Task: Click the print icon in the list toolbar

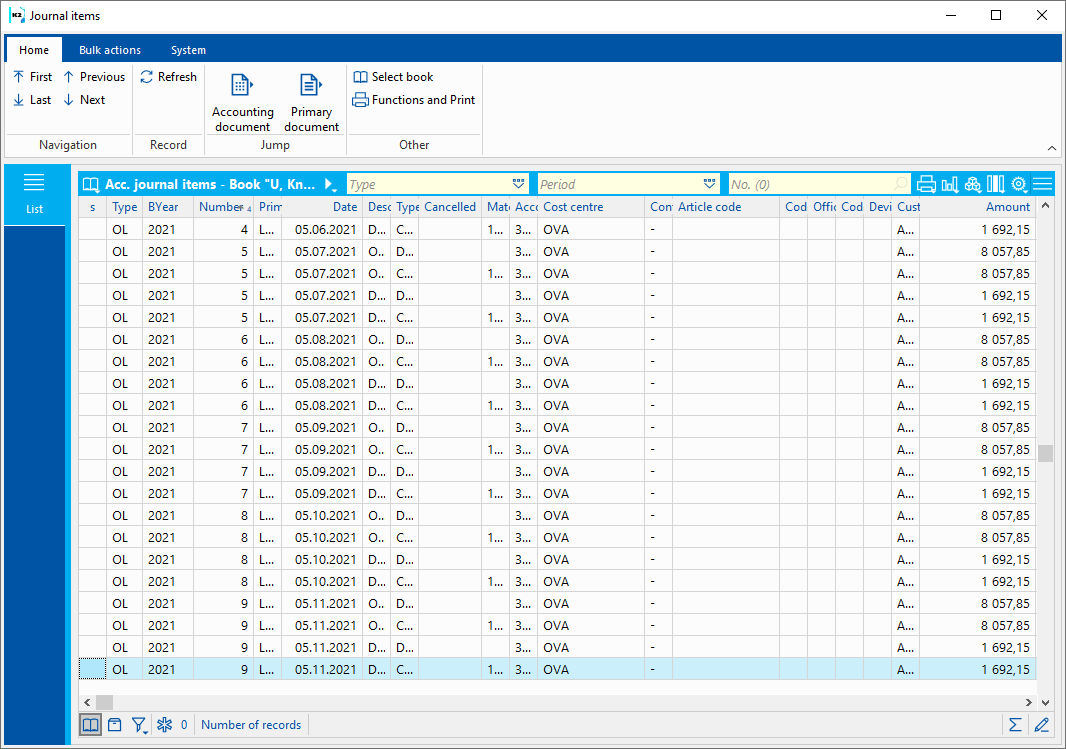Action: pyautogui.click(x=926, y=184)
